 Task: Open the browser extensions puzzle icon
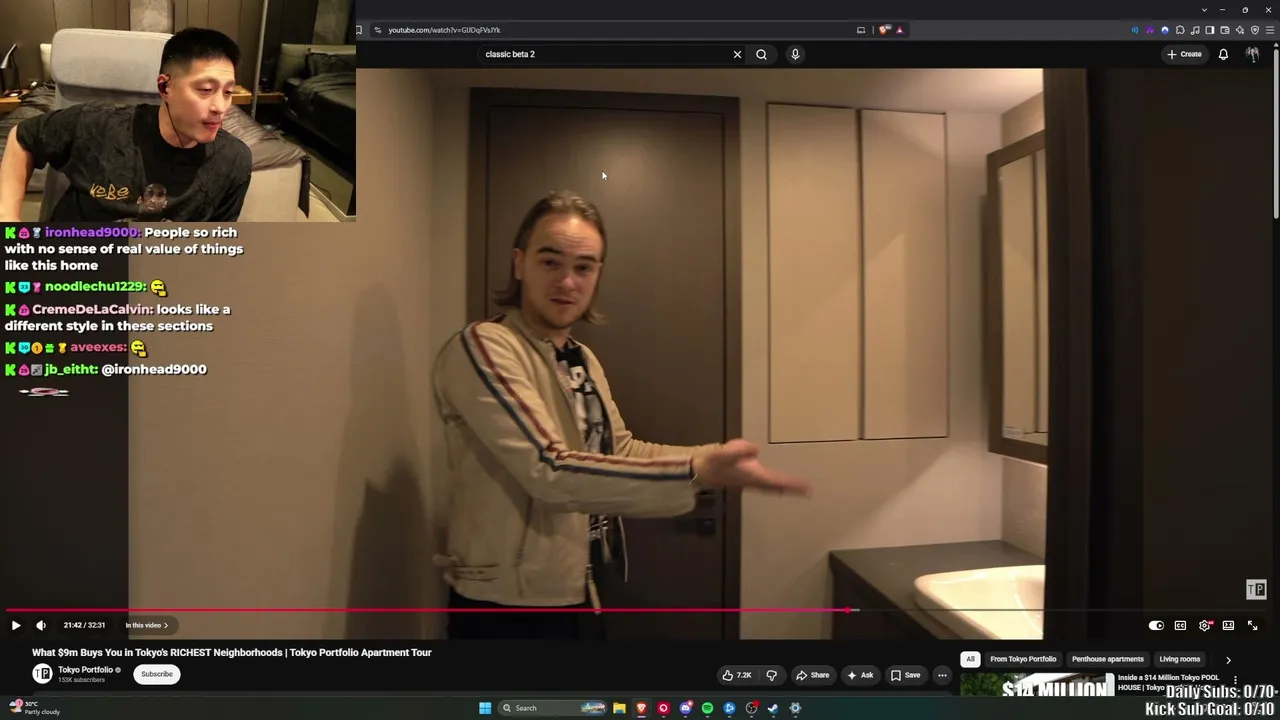[1180, 30]
